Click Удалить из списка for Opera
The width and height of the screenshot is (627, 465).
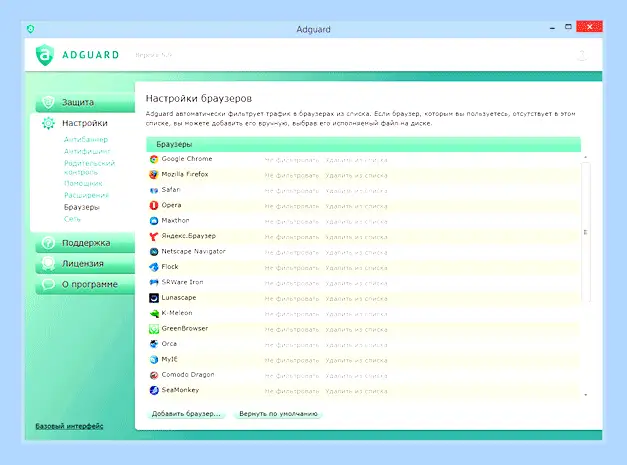pos(356,207)
